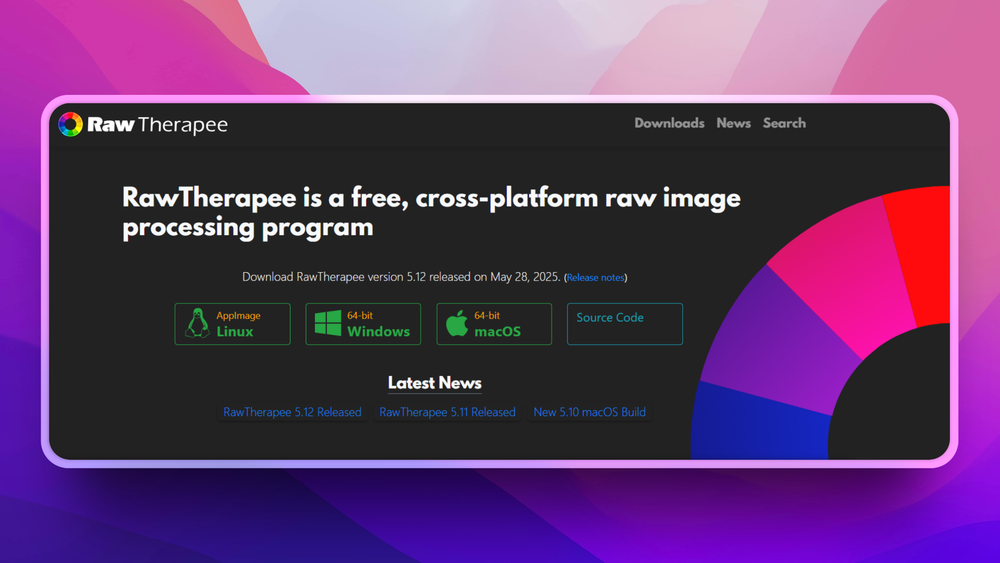This screenshot has height=563, width=1000.
Task: Open the RawTherapee 5.12 Released news link
Action: (292, 412)
